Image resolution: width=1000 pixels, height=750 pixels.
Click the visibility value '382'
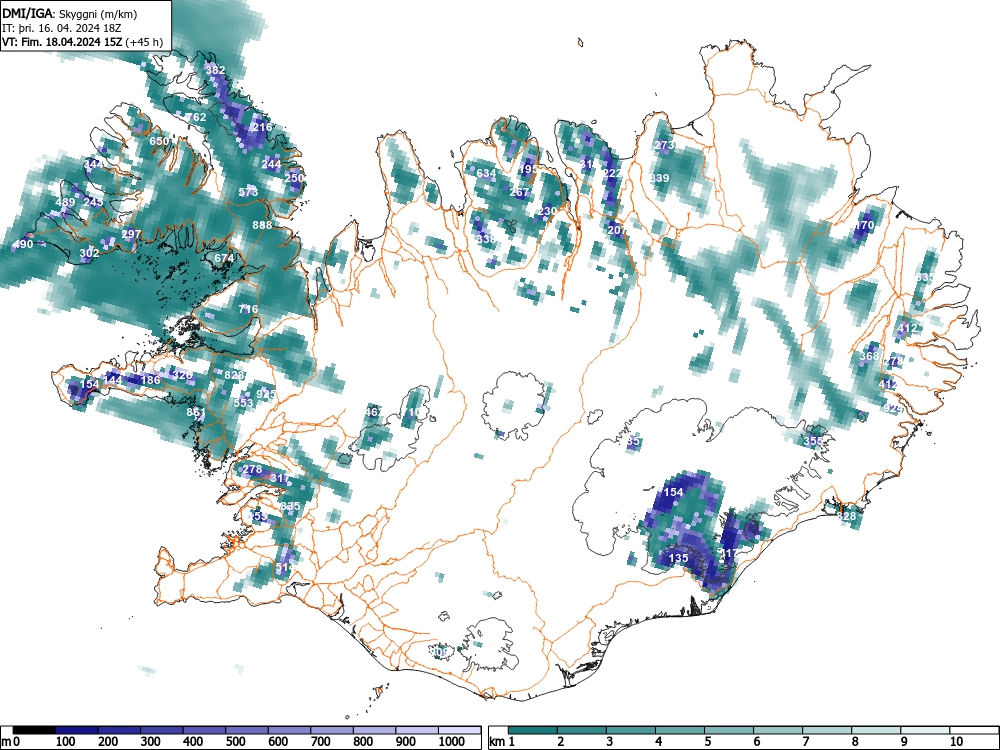point(215,70)
